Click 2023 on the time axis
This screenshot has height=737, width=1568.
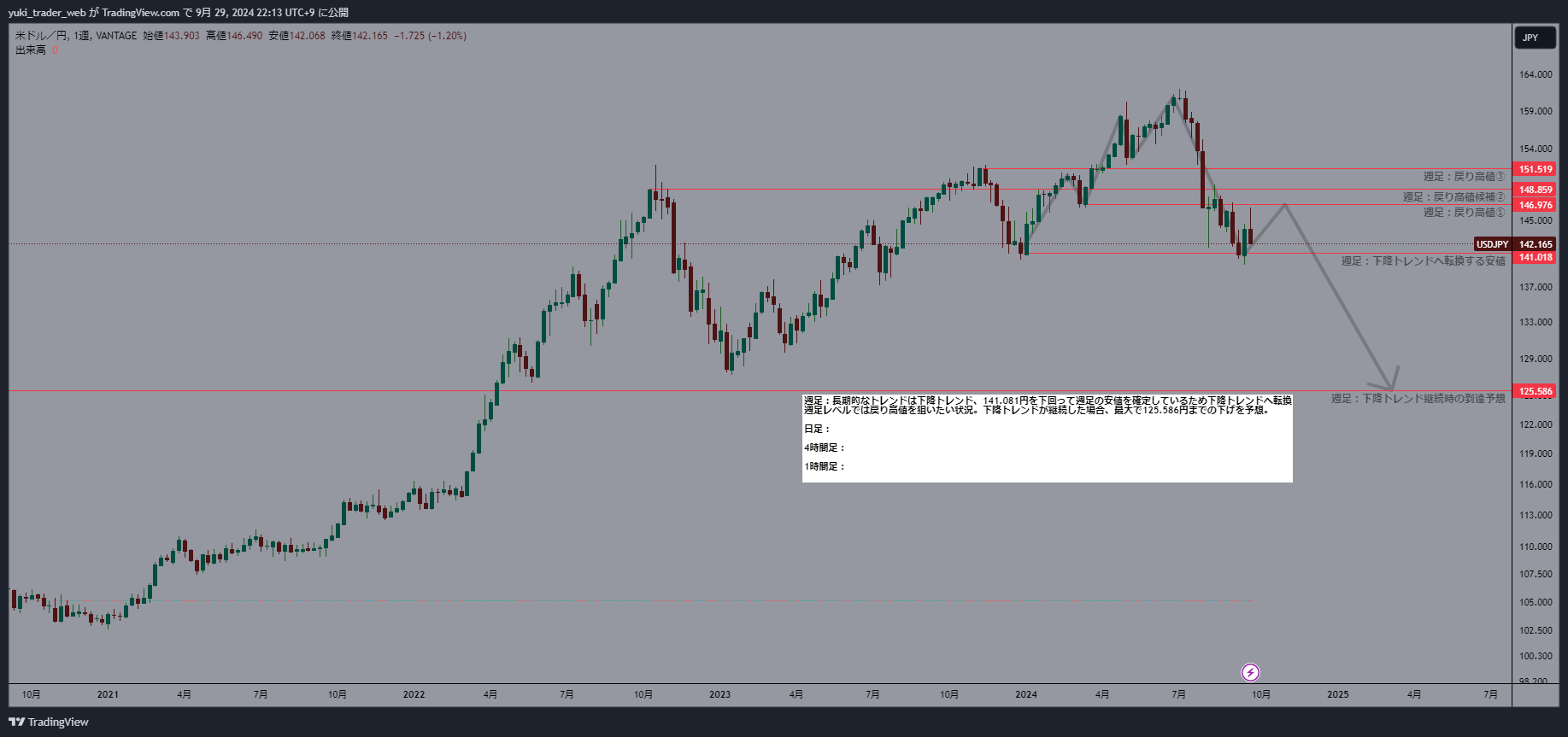(x=719, y=694)
